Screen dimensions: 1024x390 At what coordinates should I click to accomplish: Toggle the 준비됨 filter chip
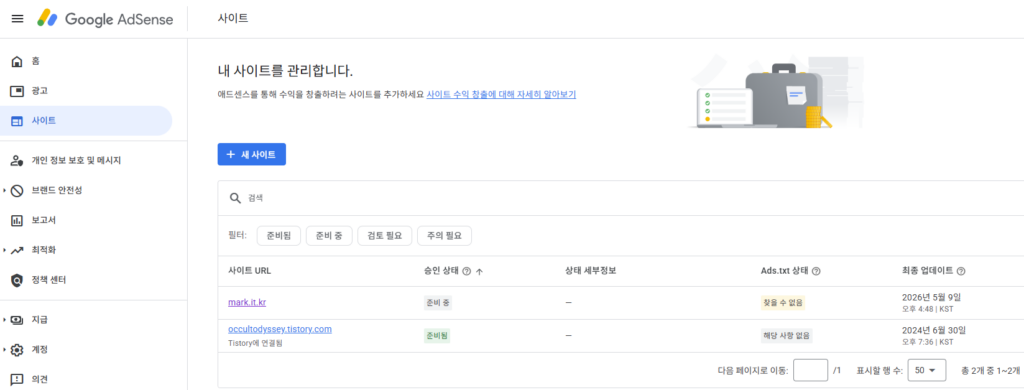(x=279, y=235)
